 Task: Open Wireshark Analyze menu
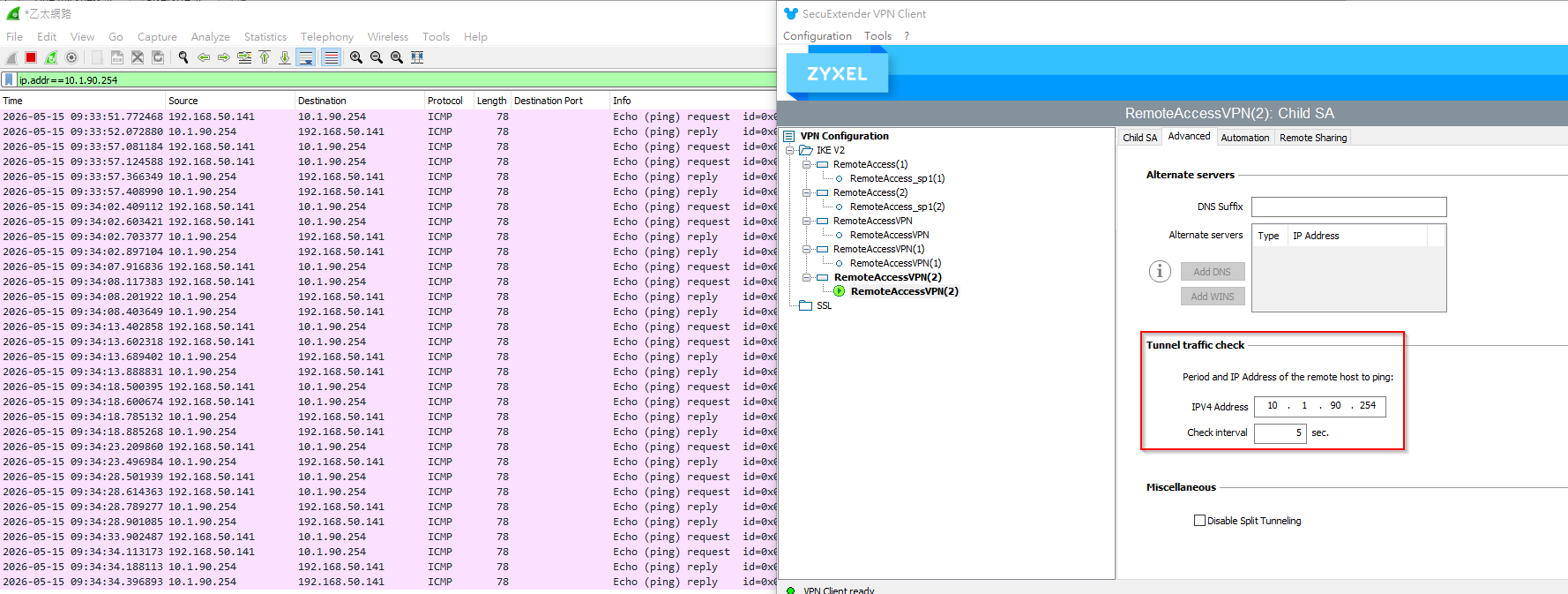pyautogui.click(x=210, y=37)
